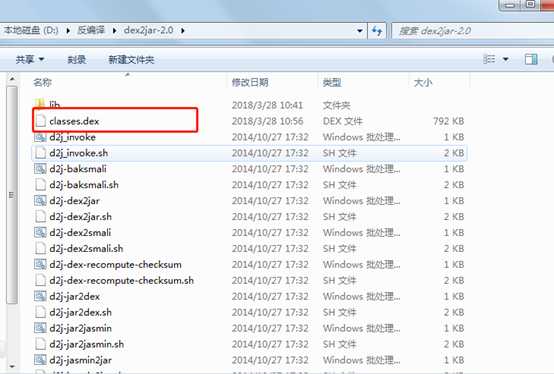
Task: Select the file name d2j-jasmin2jar
Action: point(81,360)
